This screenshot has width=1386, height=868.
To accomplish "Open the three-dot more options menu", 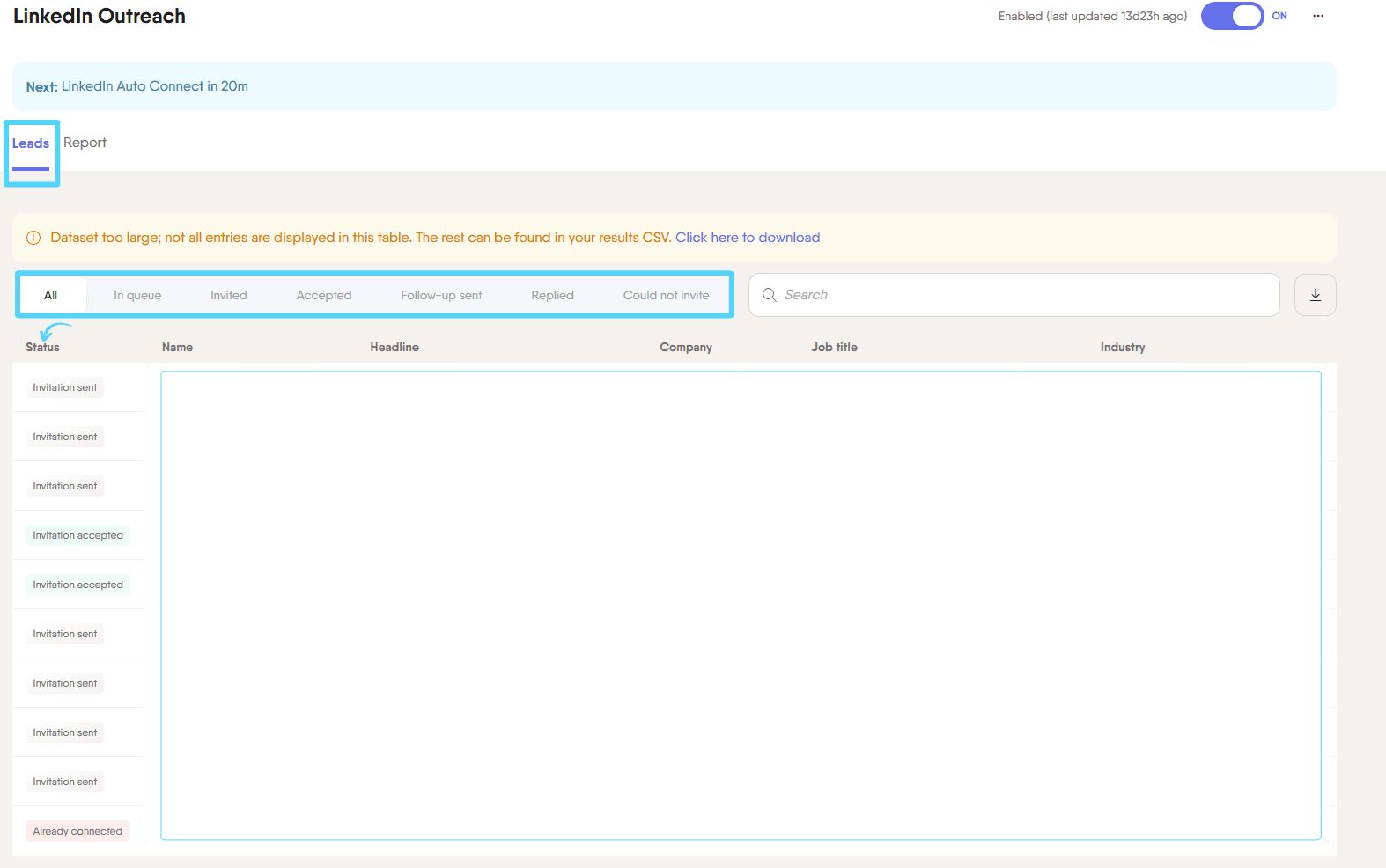I will tap(1318, 16).
